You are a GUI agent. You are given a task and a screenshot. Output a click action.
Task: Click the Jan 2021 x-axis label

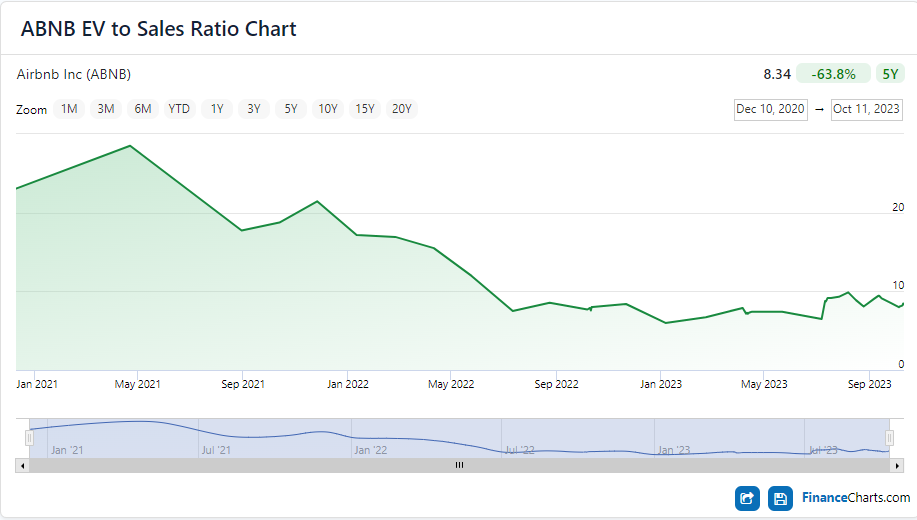coord(37,384)
